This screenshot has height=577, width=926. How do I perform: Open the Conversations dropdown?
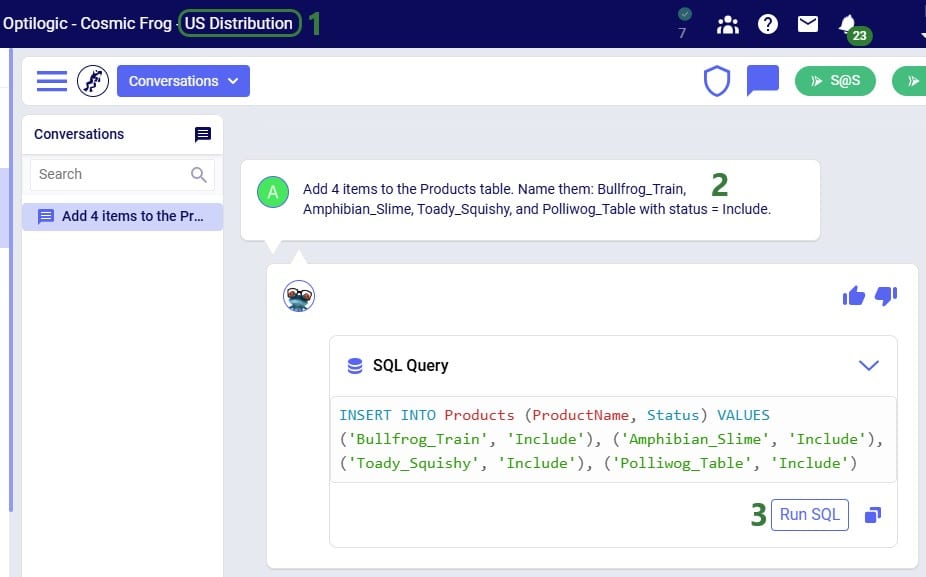pos(183,81)
